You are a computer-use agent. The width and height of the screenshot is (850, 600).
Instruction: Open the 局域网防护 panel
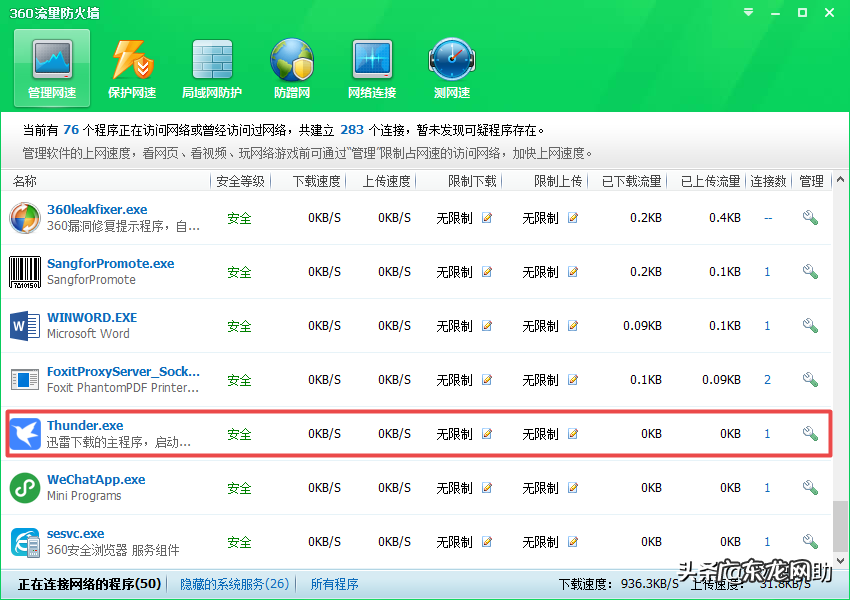click(211, 67)
